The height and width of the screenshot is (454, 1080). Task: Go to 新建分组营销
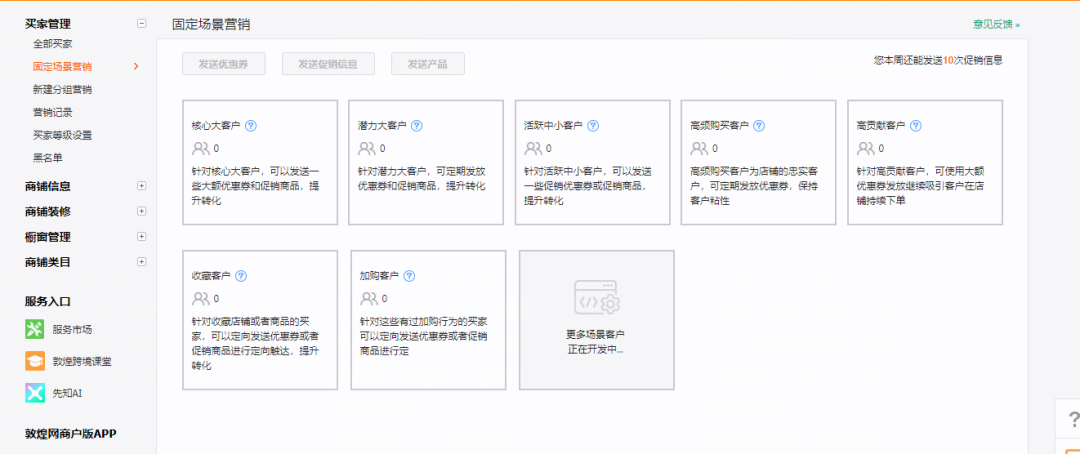pos(62,90)
